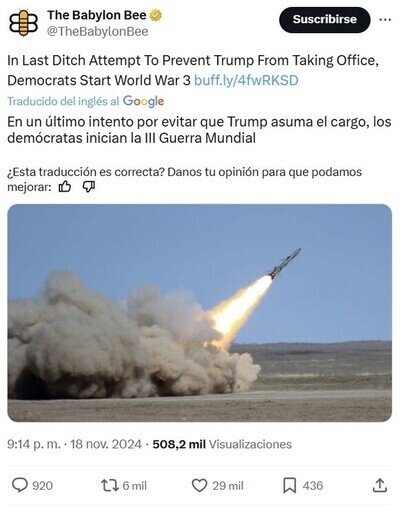Screen dimensions: 400x511
Task: Share the tweet with upload icon
Action: (380, 485)
